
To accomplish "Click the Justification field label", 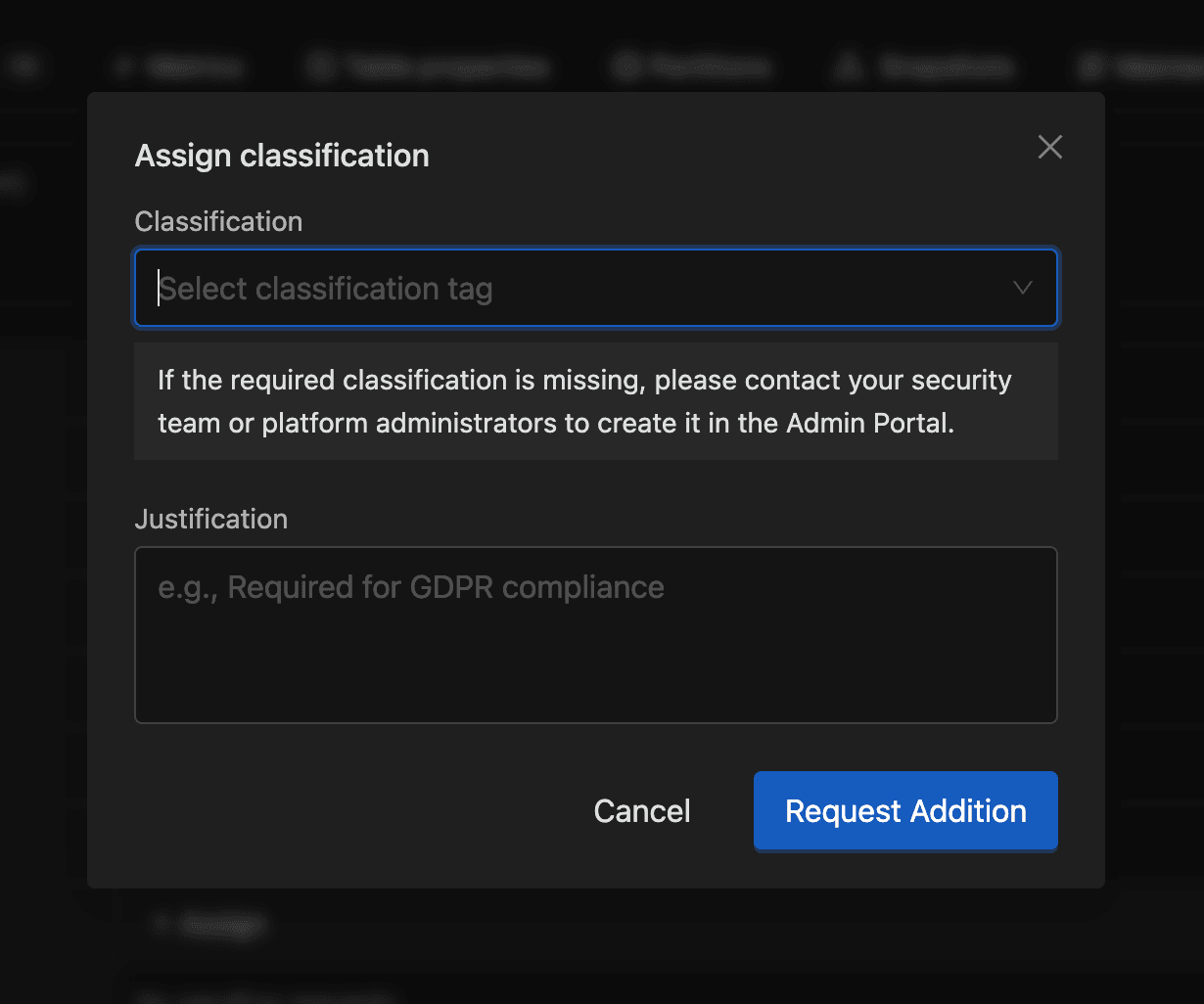I will [x=210, y=519].
